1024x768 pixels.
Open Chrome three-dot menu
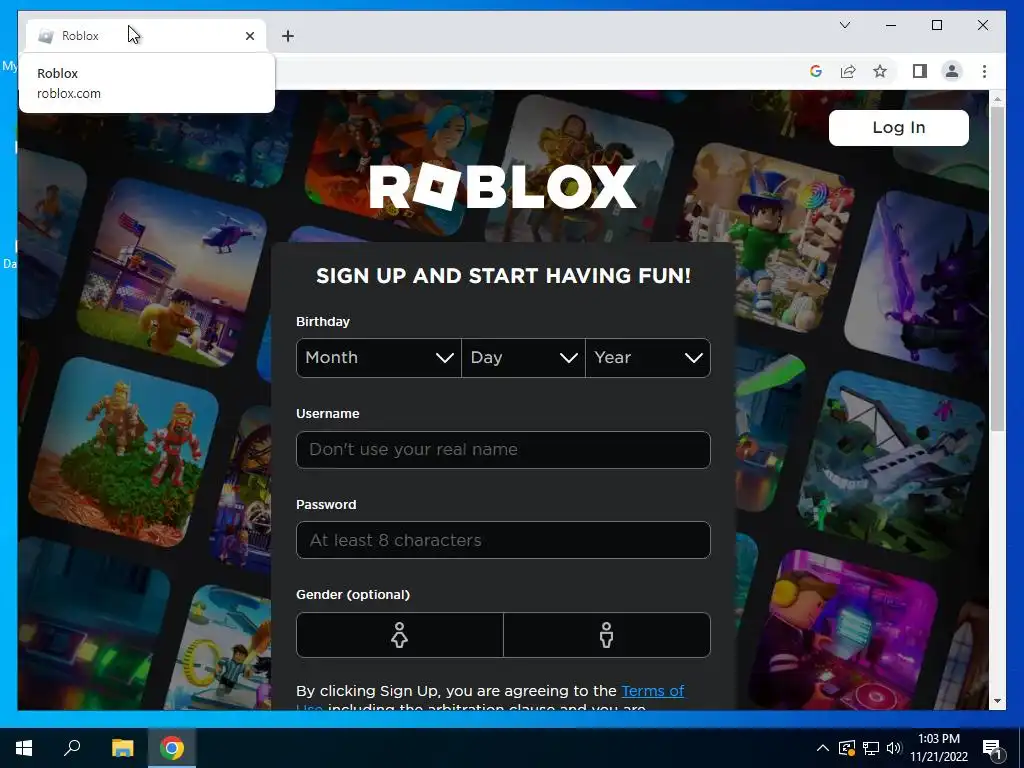[984, 71]
